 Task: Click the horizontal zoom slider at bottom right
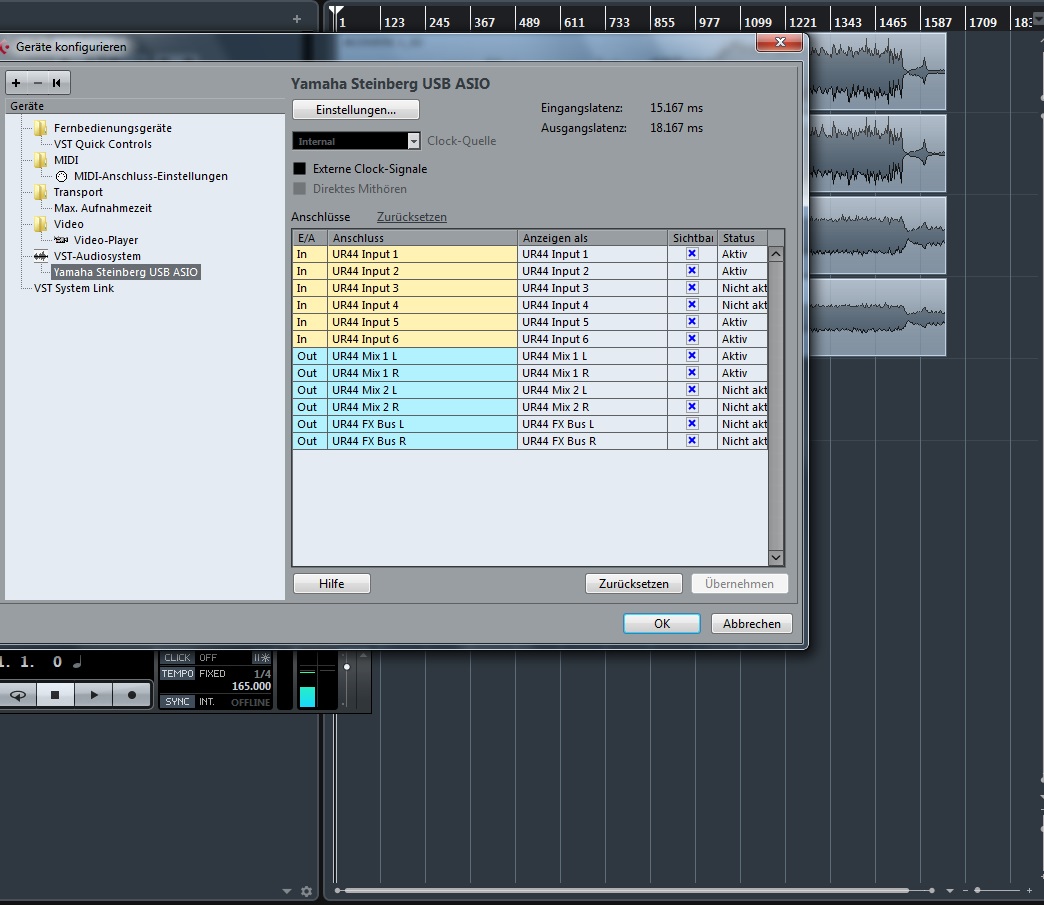996,890
